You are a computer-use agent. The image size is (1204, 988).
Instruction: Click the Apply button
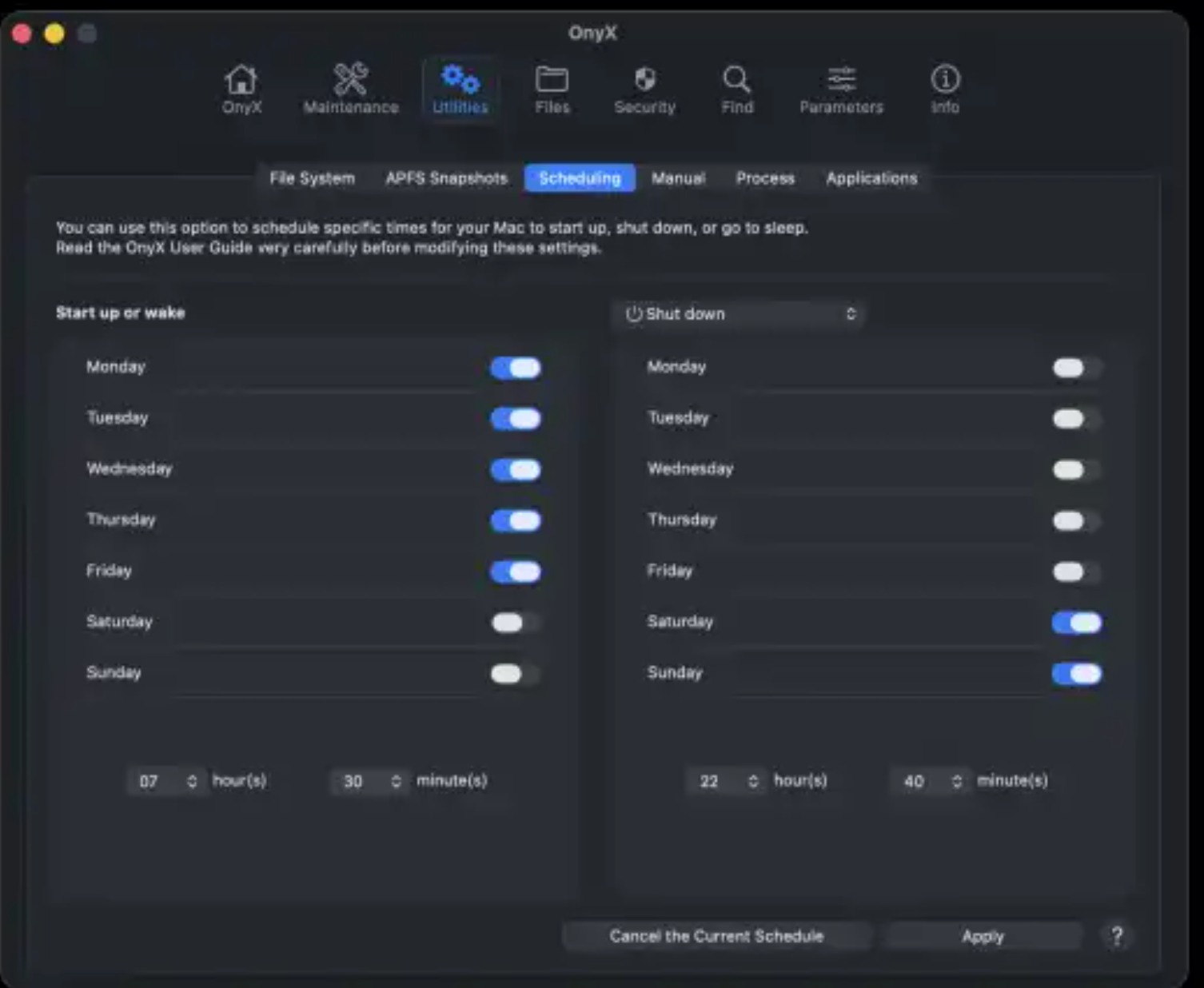click(983, 936)
